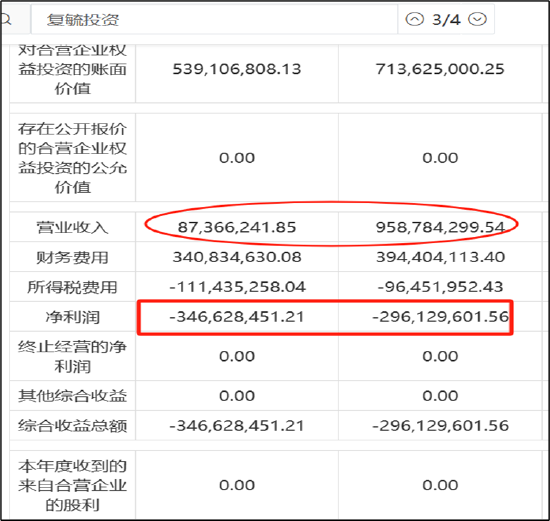Select 净利润 row value -296,129,601.56

tap(440, 317)
